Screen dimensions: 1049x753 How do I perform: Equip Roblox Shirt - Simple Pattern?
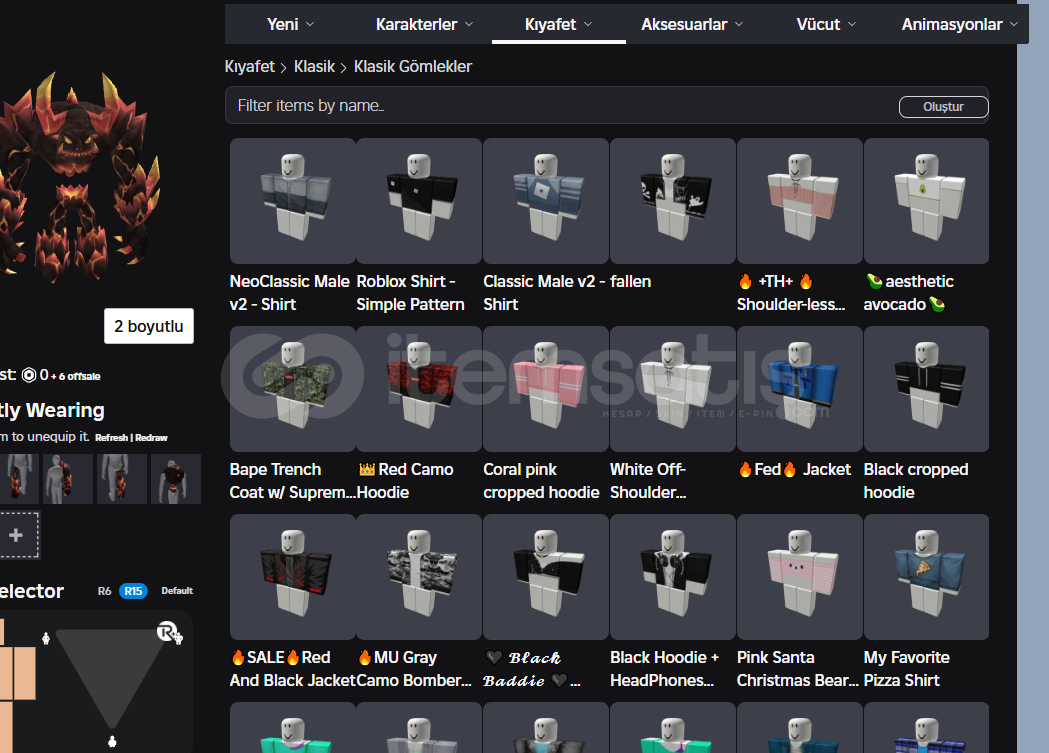419,201
